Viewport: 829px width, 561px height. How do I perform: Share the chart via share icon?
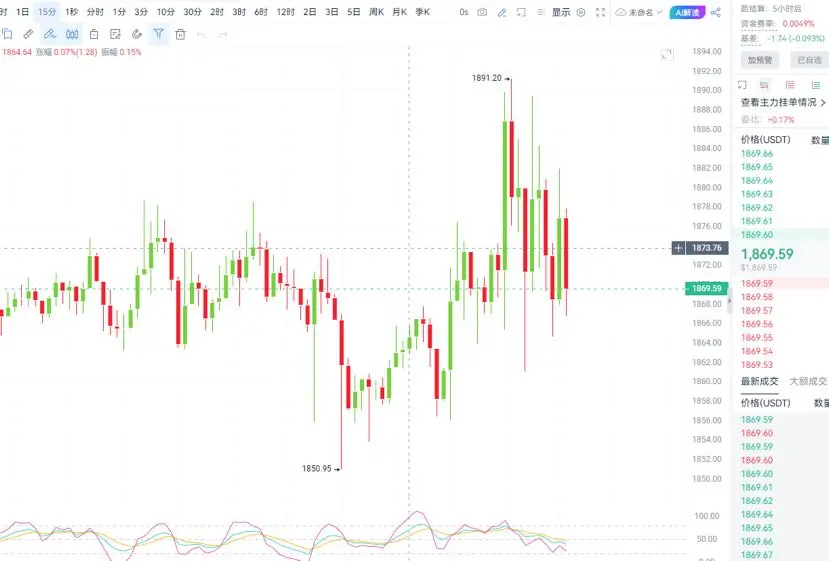click(x=716, y=12)
